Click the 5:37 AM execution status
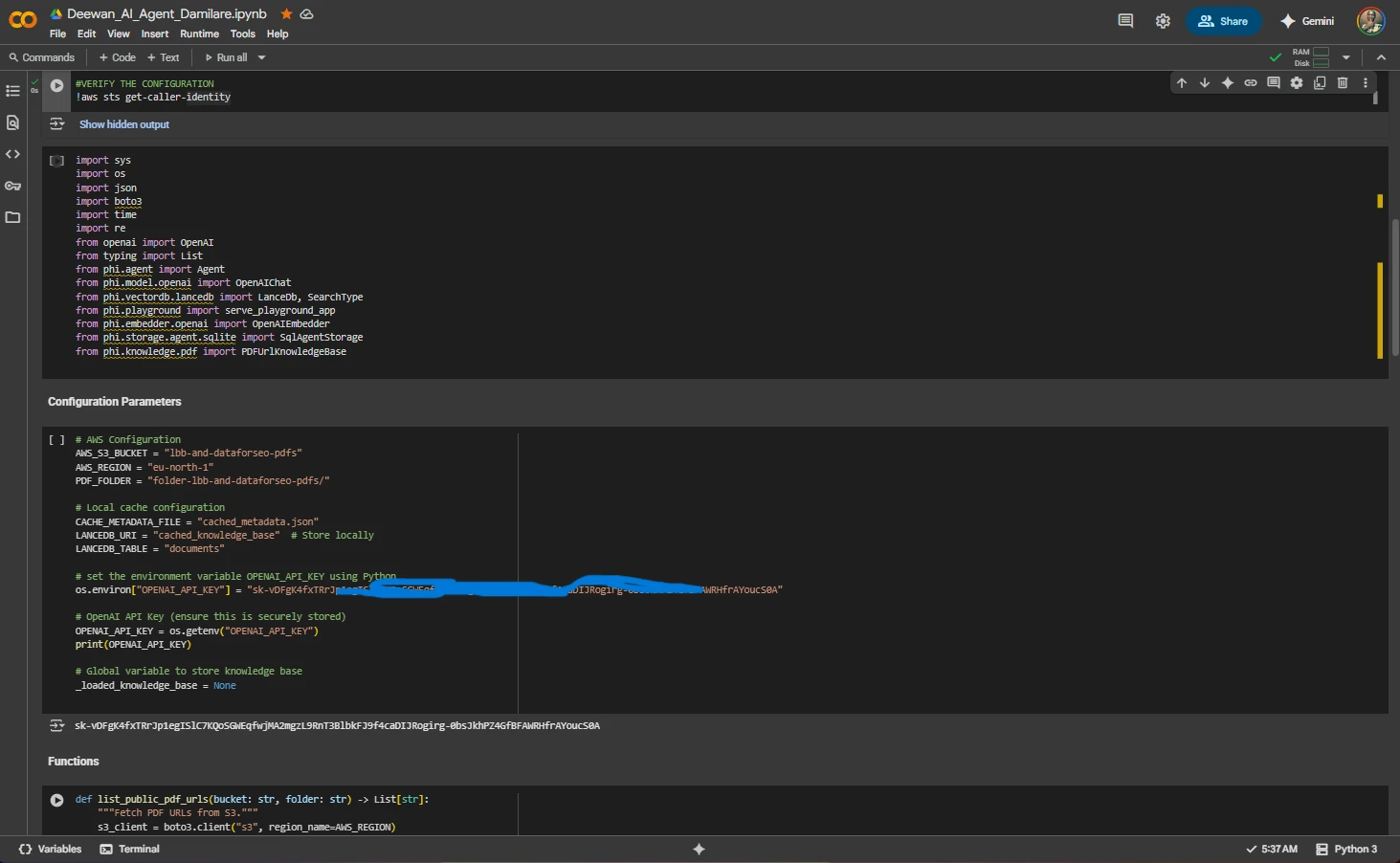Screen dimensions: 1400x863 [x=1272, y=849]
